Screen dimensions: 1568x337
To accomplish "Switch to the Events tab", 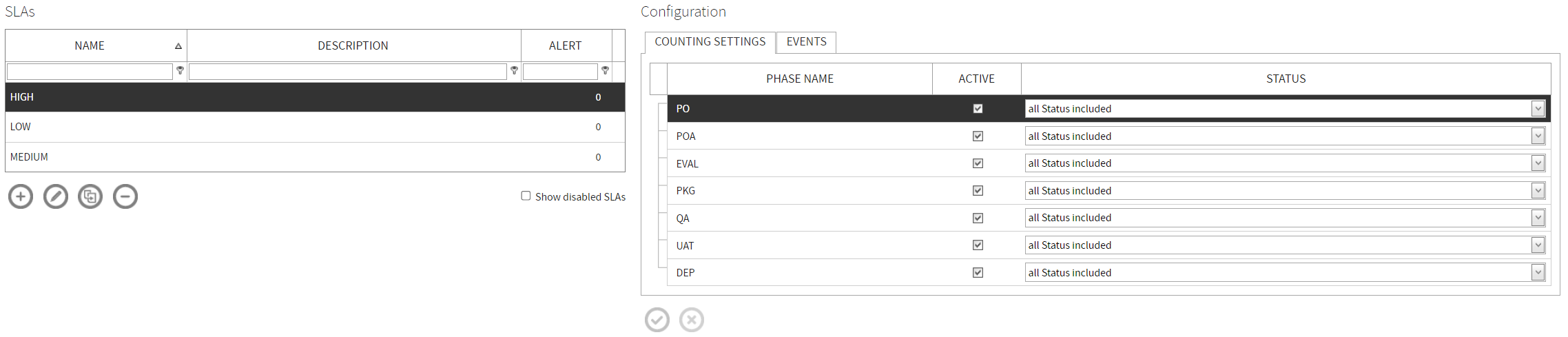I will click(x=806, y=42).
